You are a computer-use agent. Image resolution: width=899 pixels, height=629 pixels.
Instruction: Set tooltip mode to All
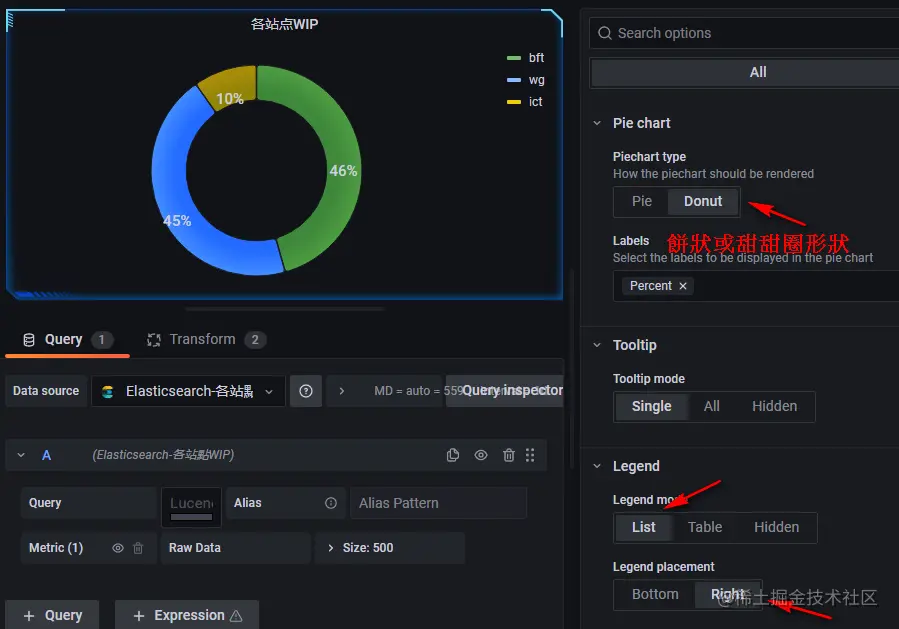pyautogui.click(x=712, y=407)
